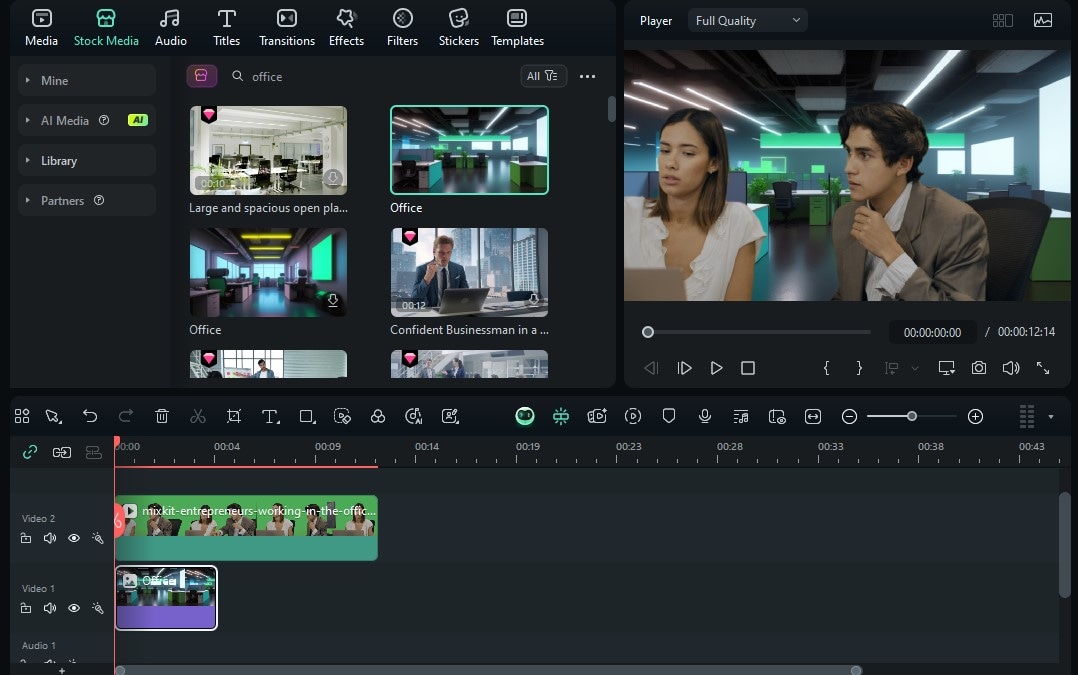
Task: Hide the Video 2 track with eye icon
Action: [x=74, y=538]
